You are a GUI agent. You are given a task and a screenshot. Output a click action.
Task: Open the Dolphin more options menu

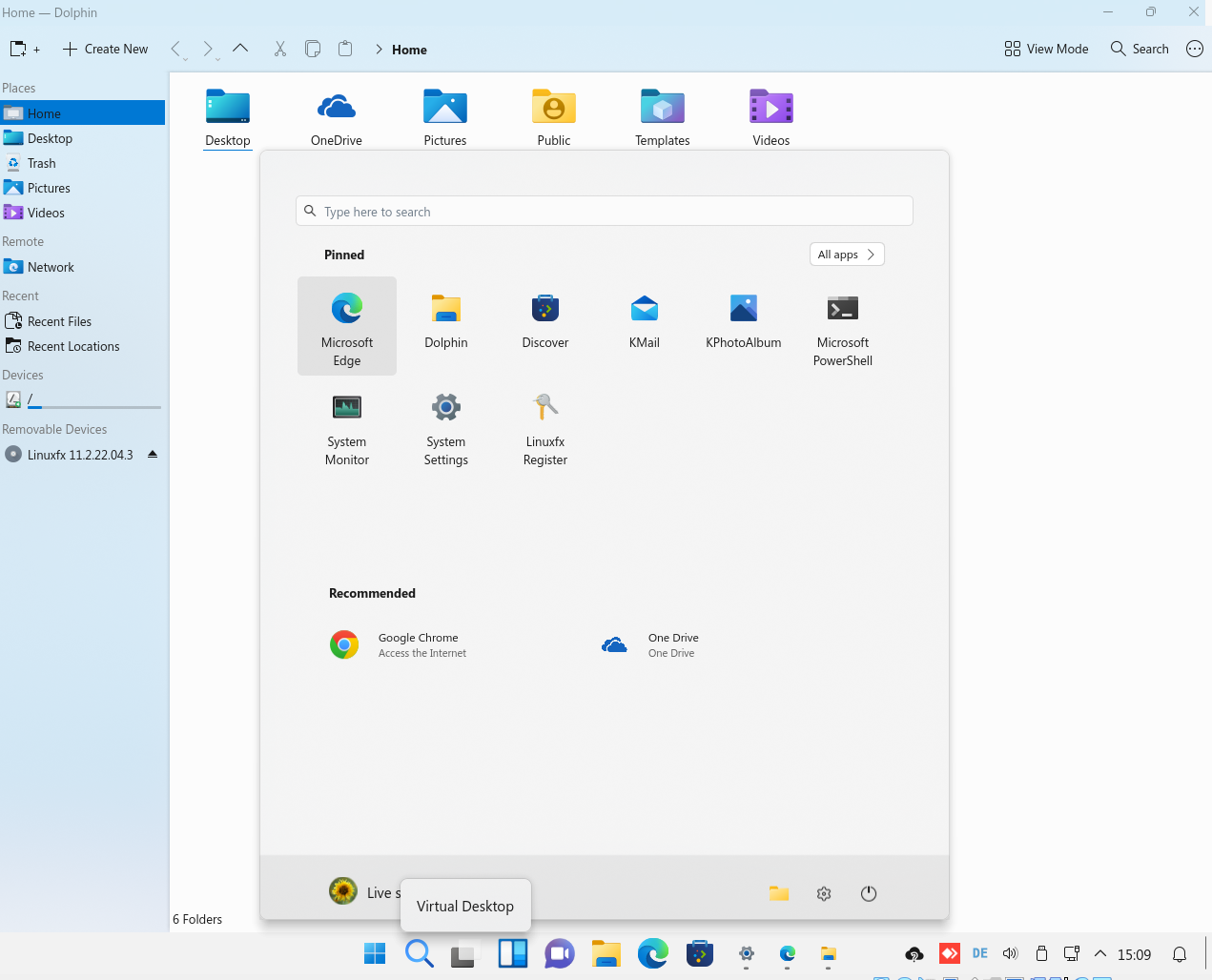click(1195, 49)
